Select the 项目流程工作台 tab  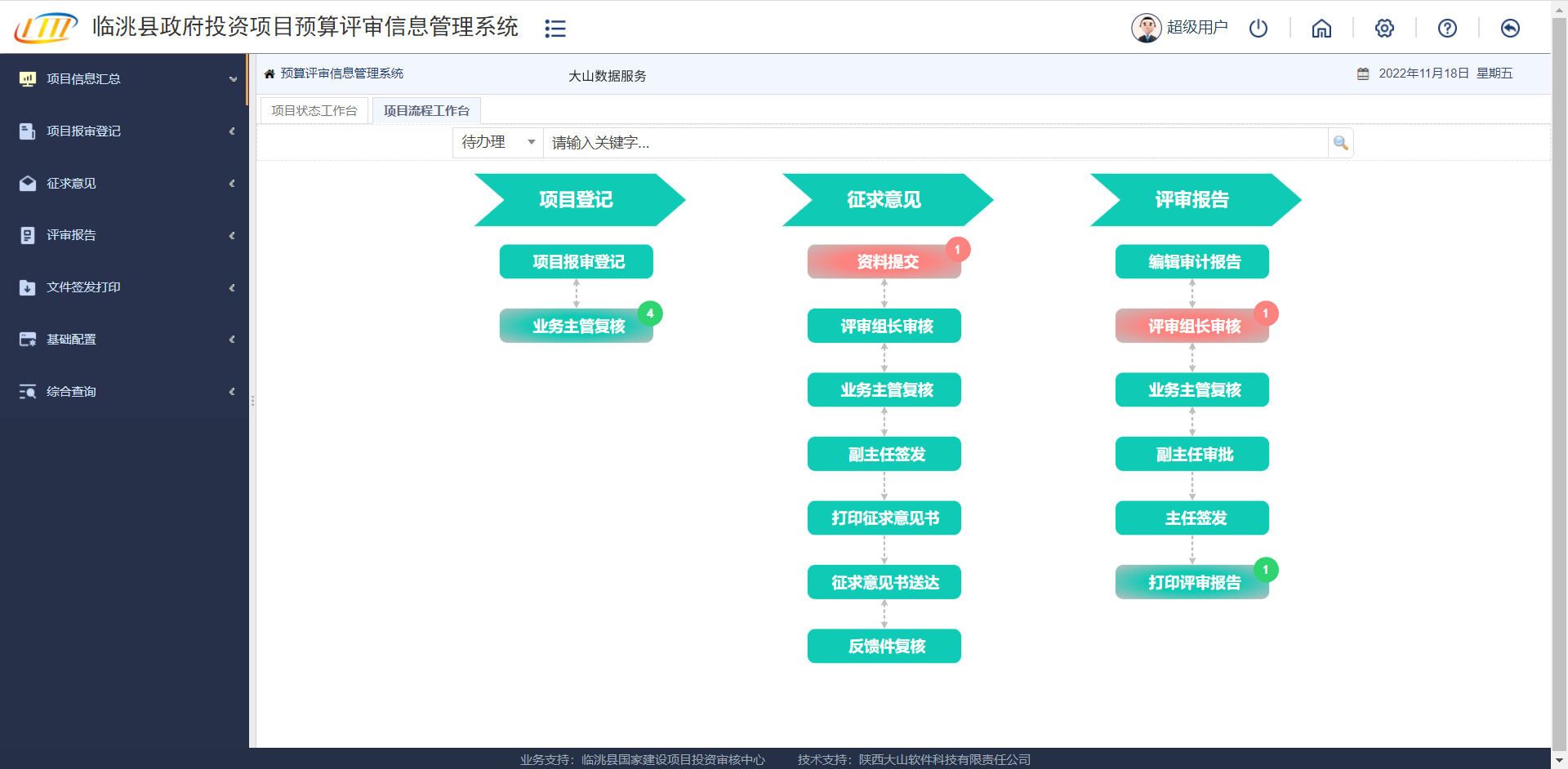pyautogui.click(x=426, y=110)
